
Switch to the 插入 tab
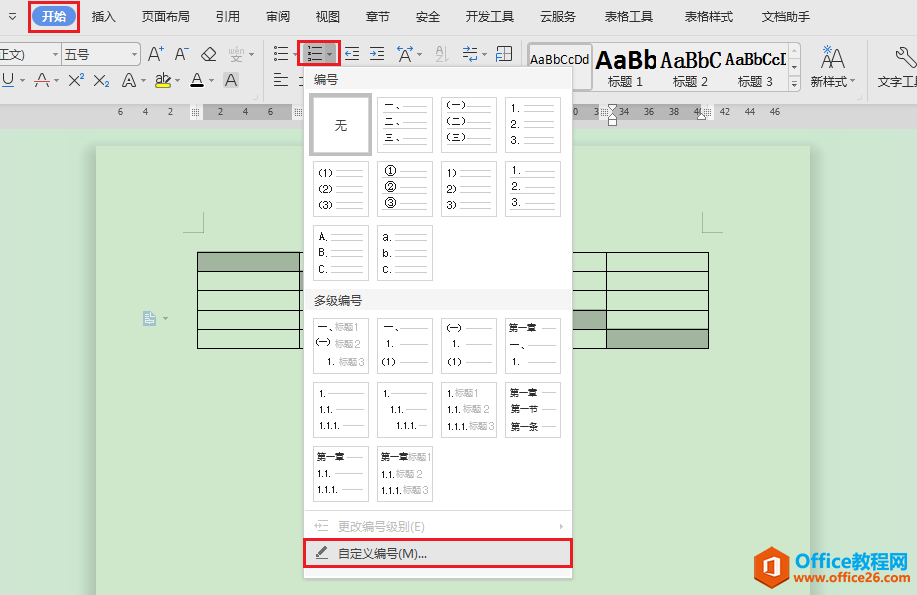click(x=104, y=17)
